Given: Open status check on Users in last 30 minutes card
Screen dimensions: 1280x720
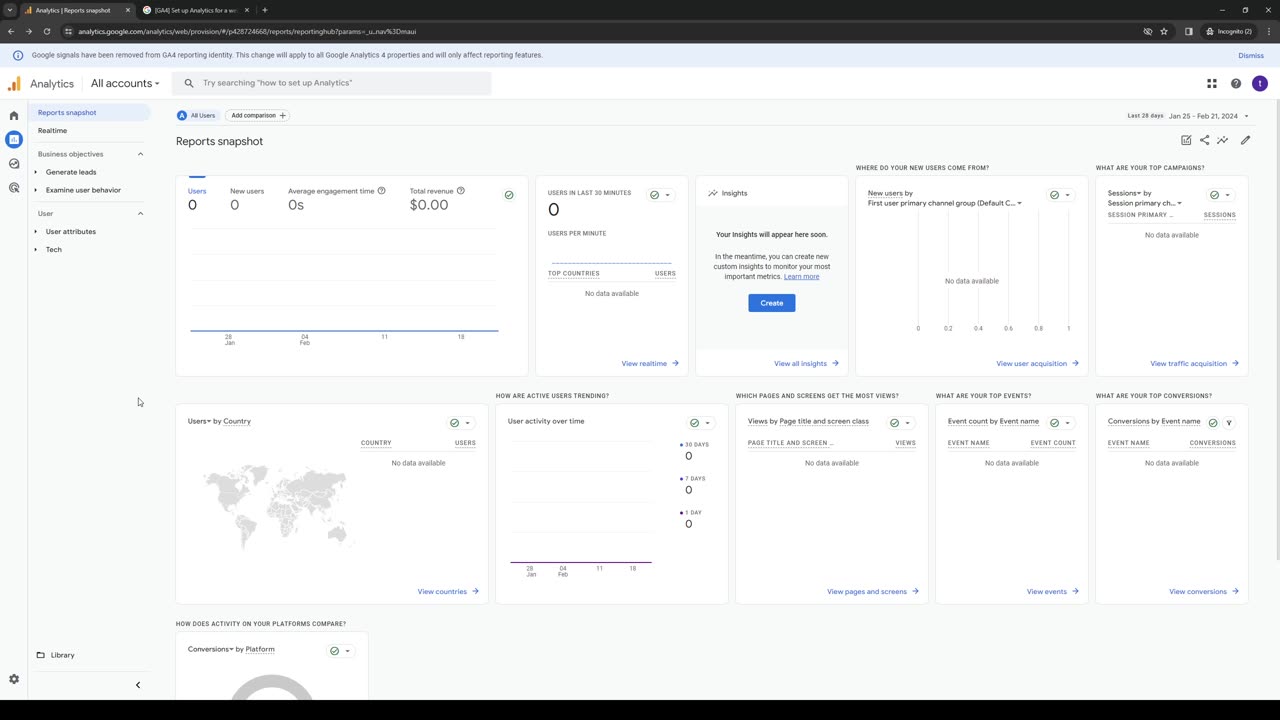Looking at the screenshot, I should click(x=660, y=195).
